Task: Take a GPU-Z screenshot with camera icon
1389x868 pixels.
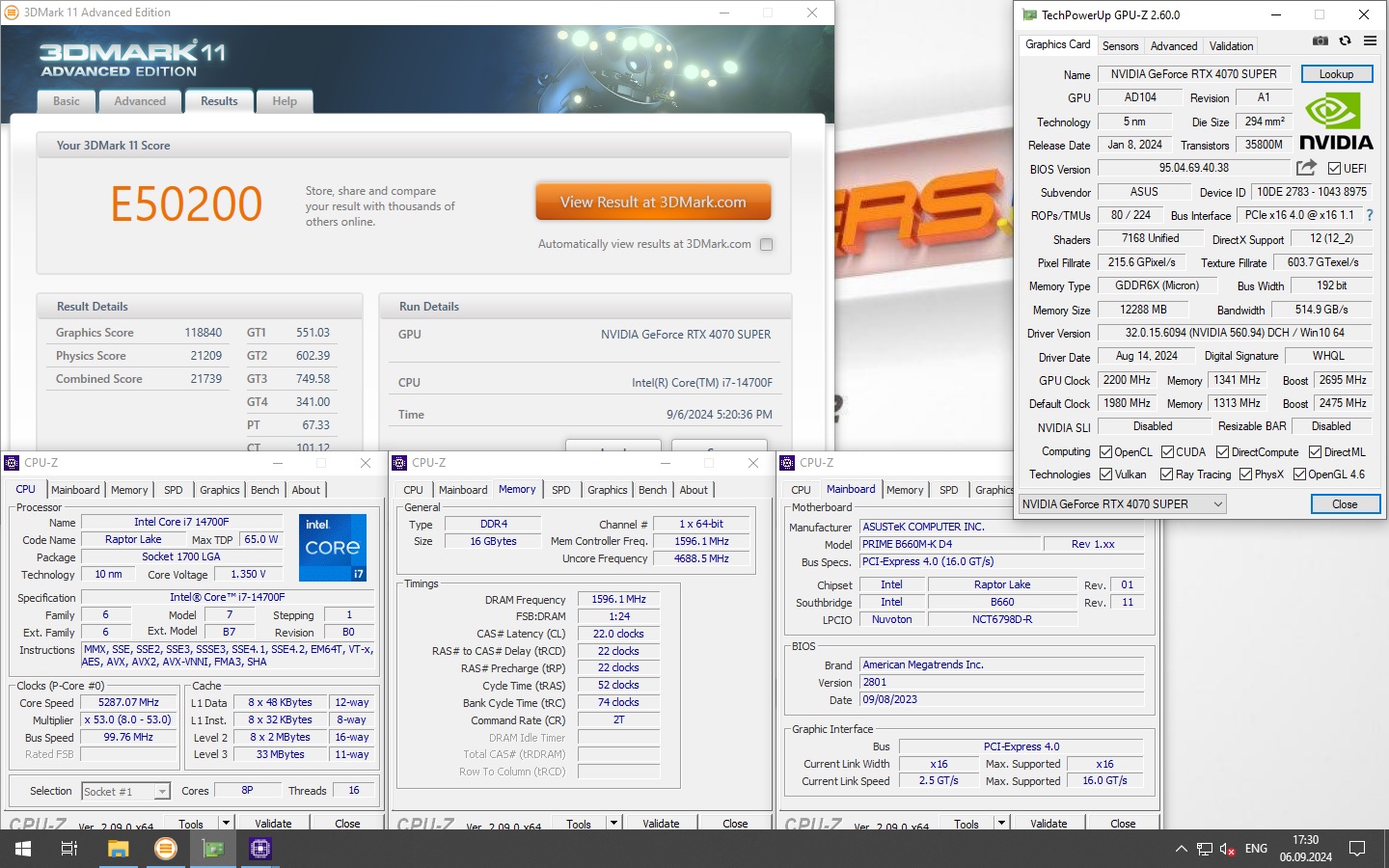Action: click(x=1321, y=41)
